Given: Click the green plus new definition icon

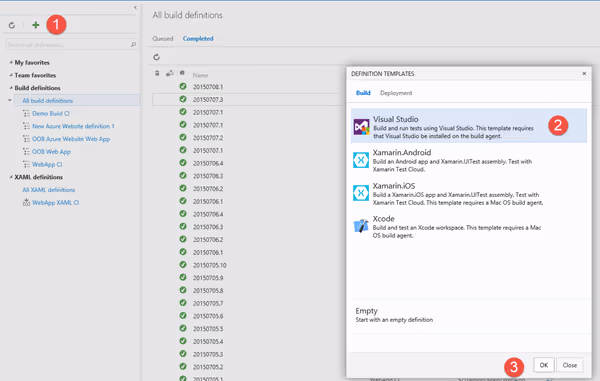Looking at the screenshot, I should [36, 25].
